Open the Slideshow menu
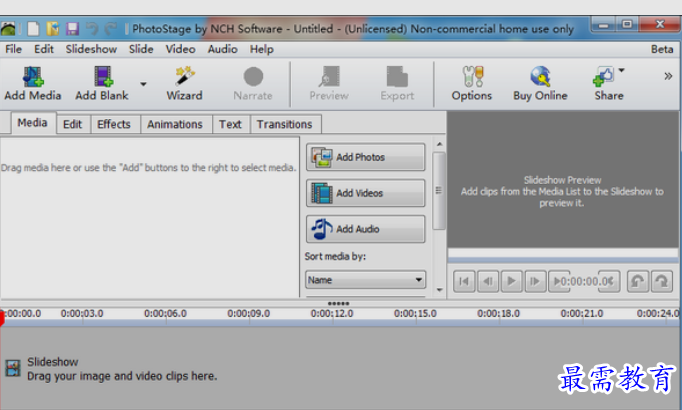The height and width of the screenshot is (410, 682). 91,49
